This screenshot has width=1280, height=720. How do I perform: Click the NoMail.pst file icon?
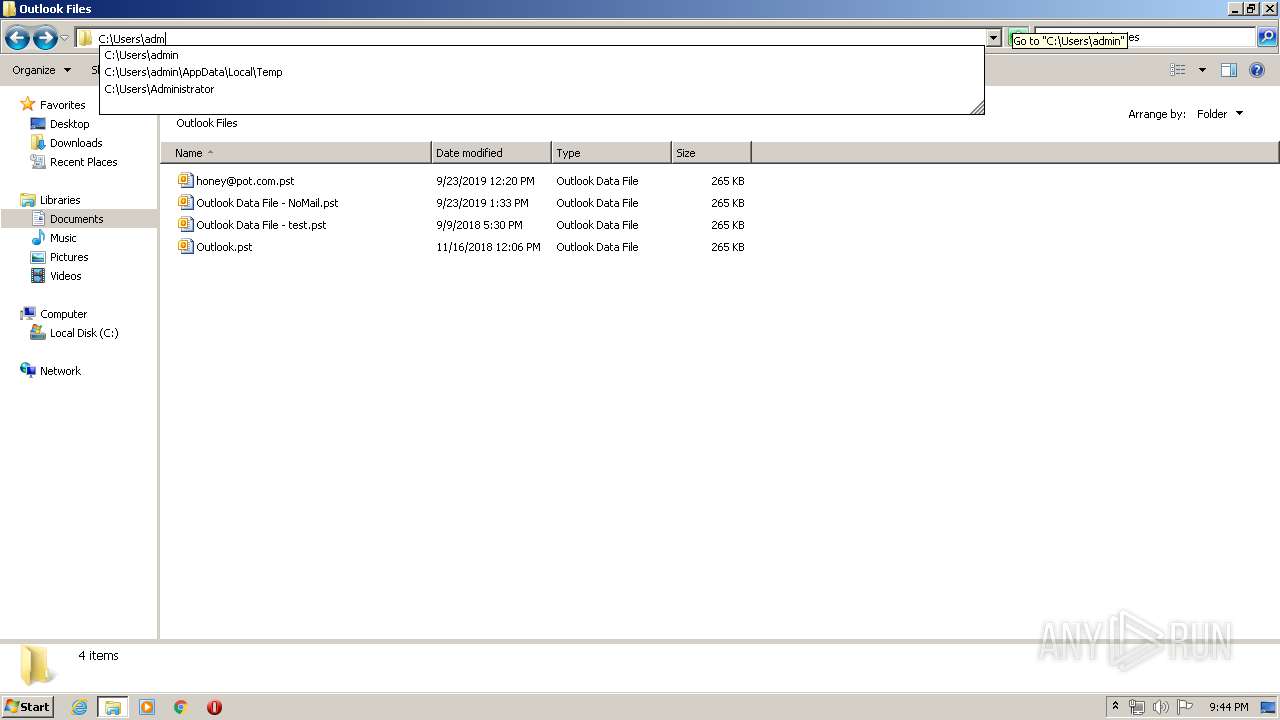[x=185, y=202]
